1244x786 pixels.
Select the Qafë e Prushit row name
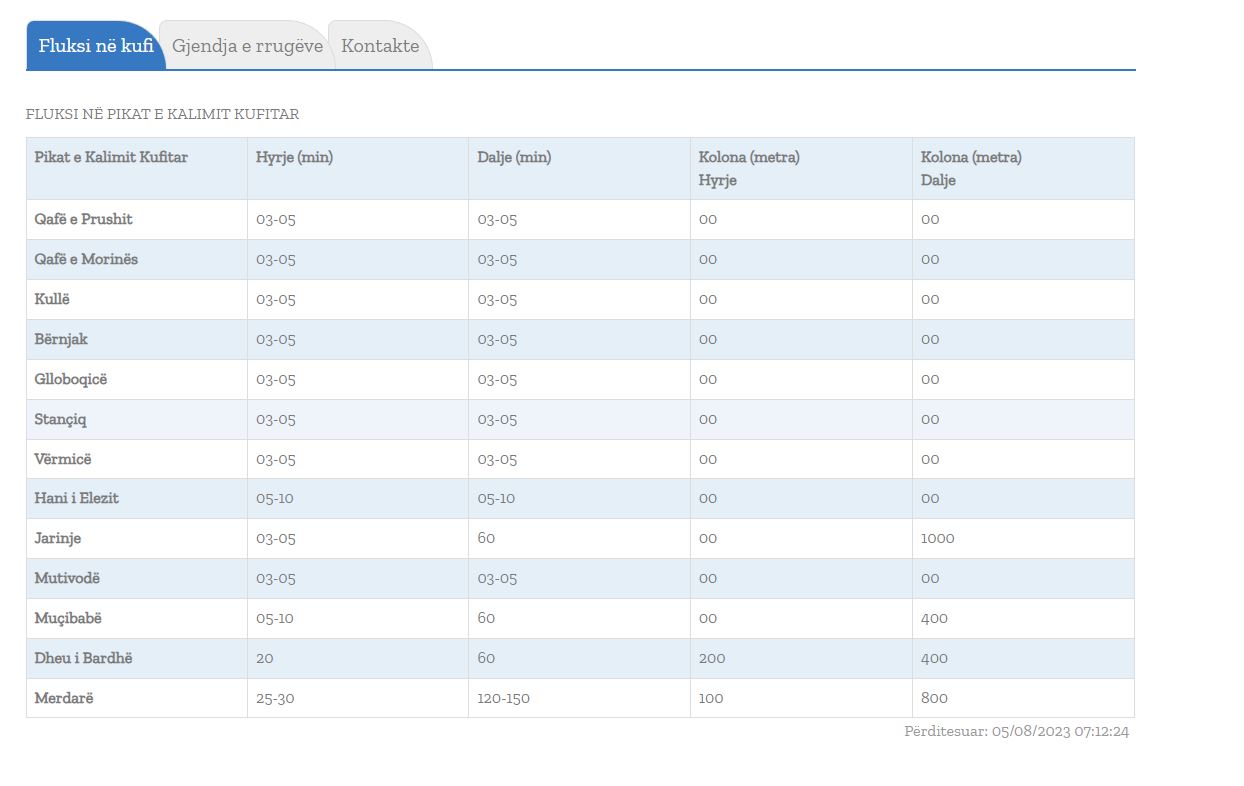pyautogui.click(x=83, y=219)
